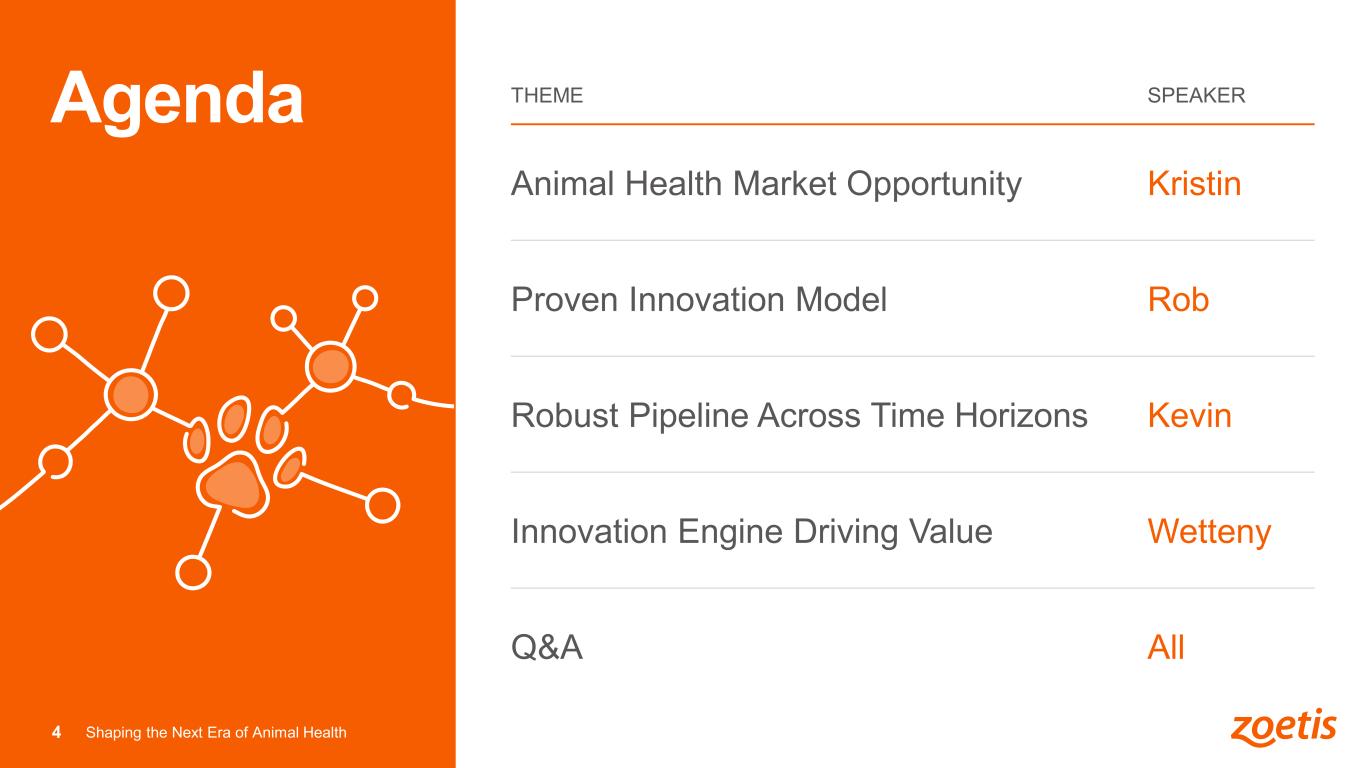Jump to the Q&A agenda item
This screenshot has width=1365, height=768.
pyautogui.click(x=547, y=648)
